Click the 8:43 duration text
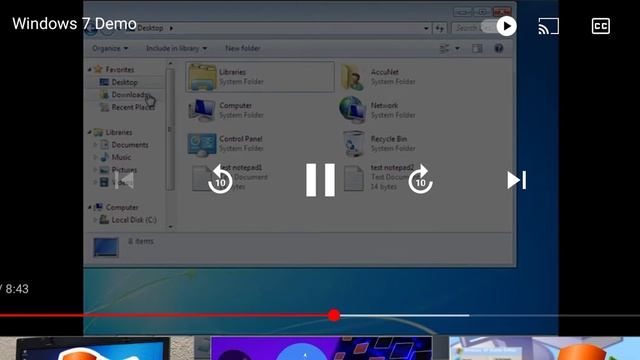640x360 pixels. [17, 289]
